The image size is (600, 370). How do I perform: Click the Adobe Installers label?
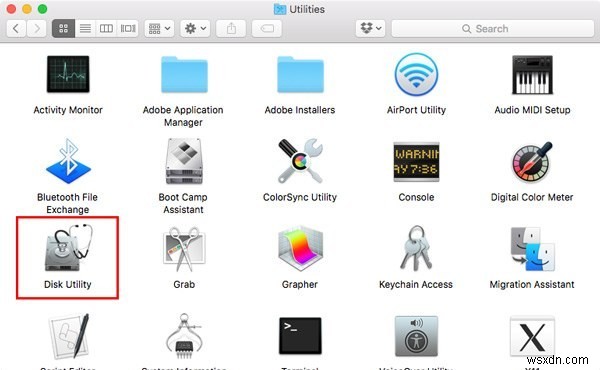click(x=300, y=110)
